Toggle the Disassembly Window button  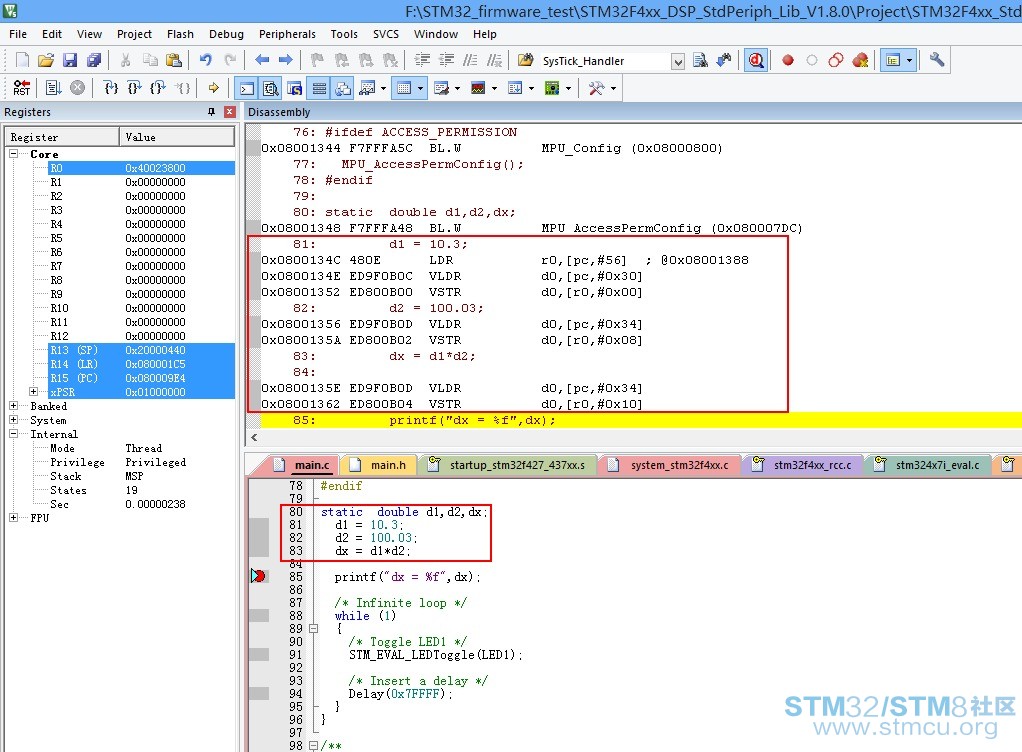[271, 88]
